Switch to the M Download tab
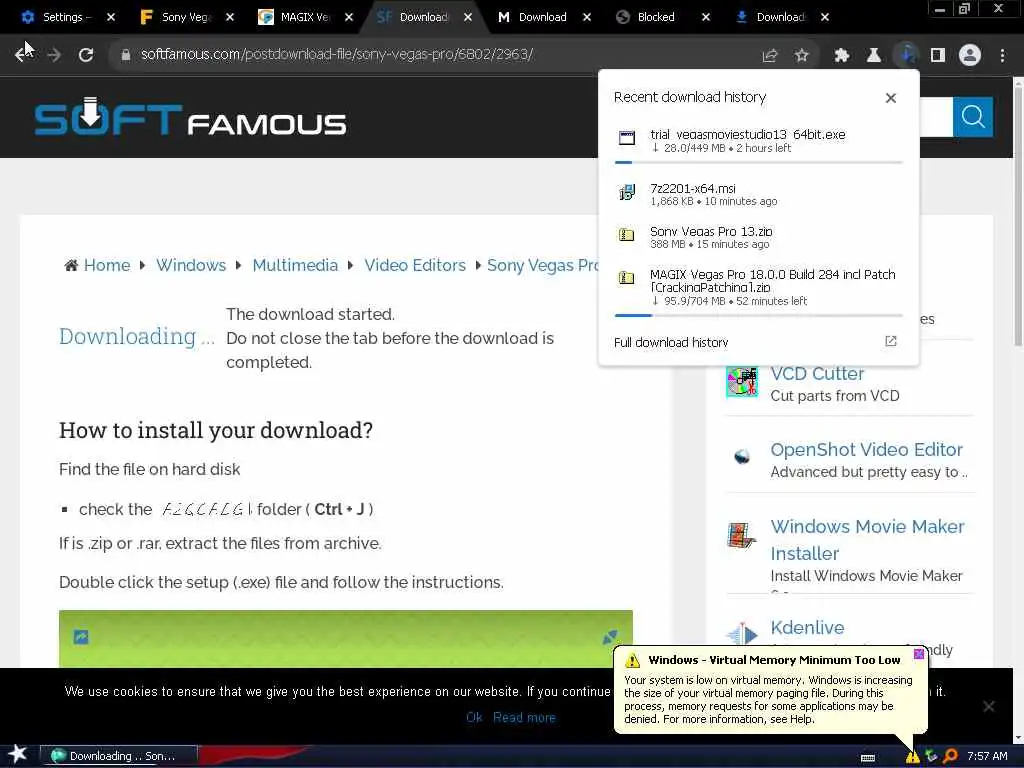The height and width of the screenshot is (768, 1024). [x=542, y=17]
